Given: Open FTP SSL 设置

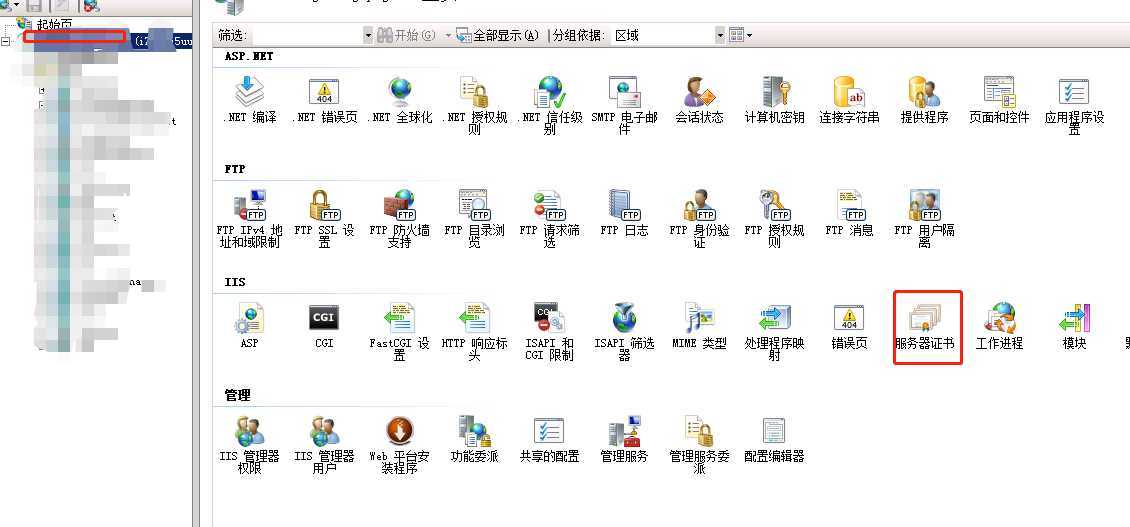Looking at the screenshot, I should [324, 219].
